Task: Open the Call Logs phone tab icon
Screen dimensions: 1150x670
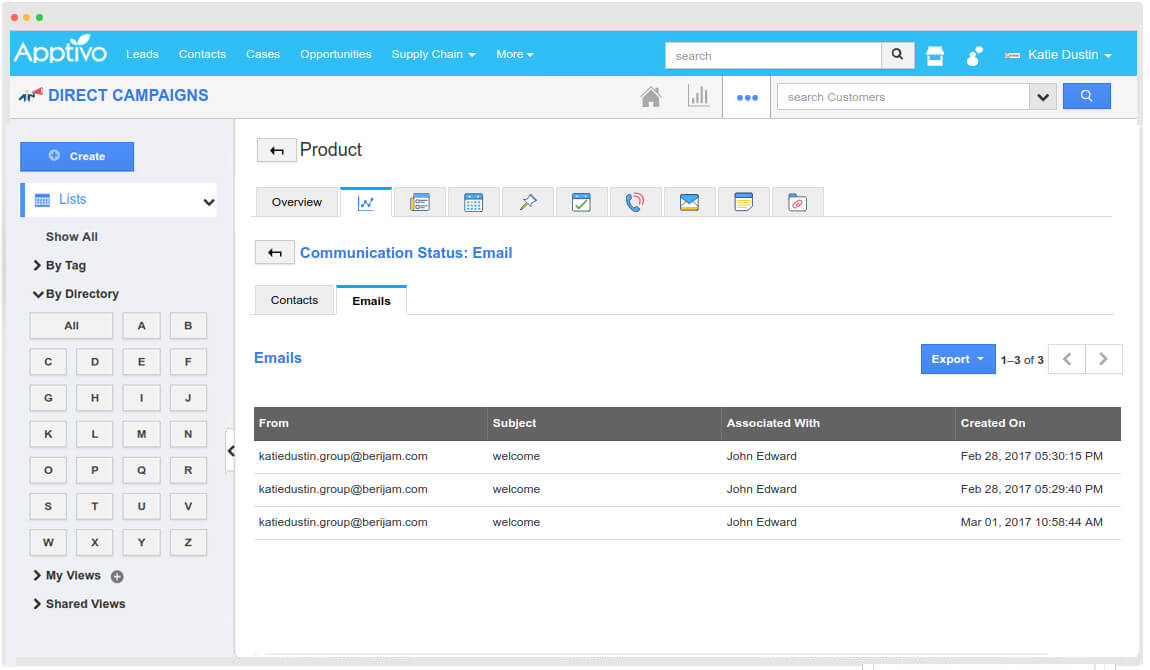Action: pos(635,202)
